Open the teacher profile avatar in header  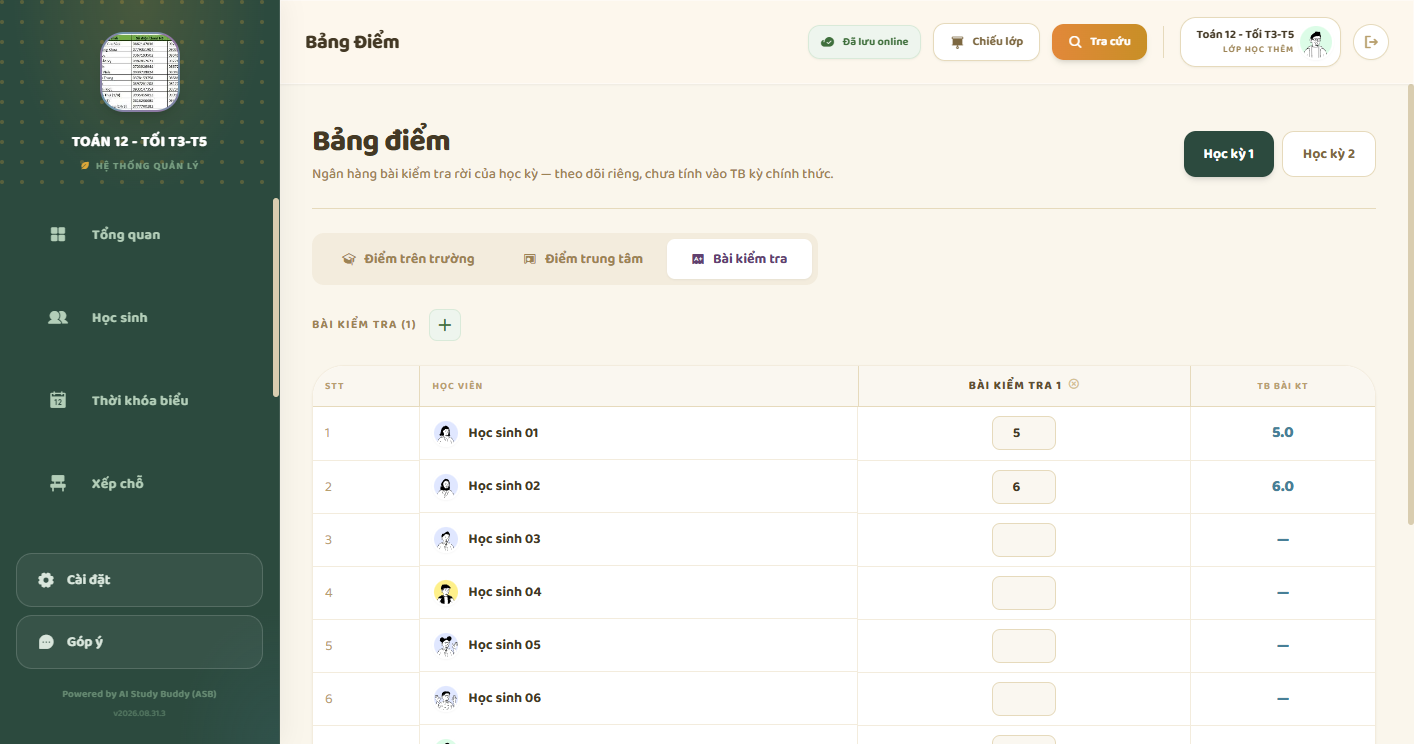click(x=1316, y=42)
